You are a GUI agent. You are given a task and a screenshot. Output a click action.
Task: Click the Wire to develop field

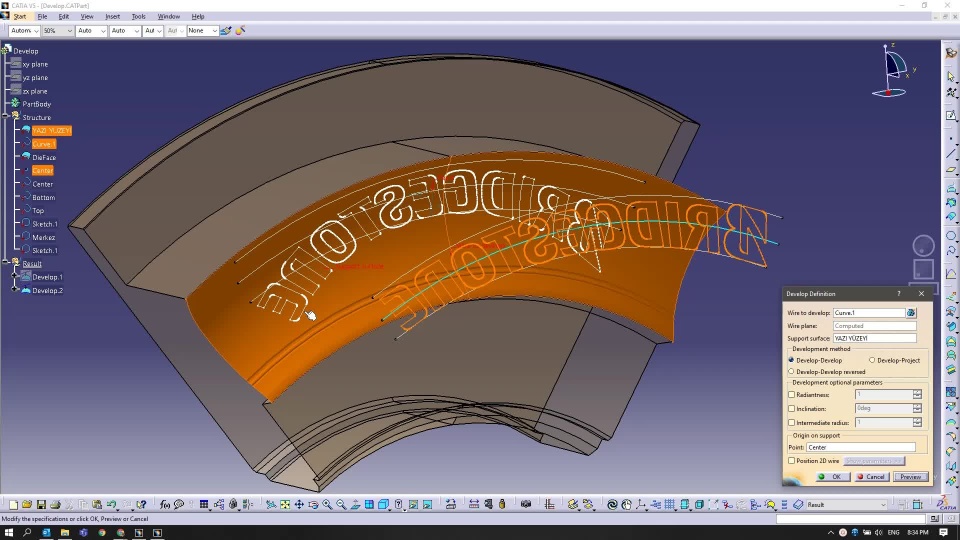click(869, 313)
